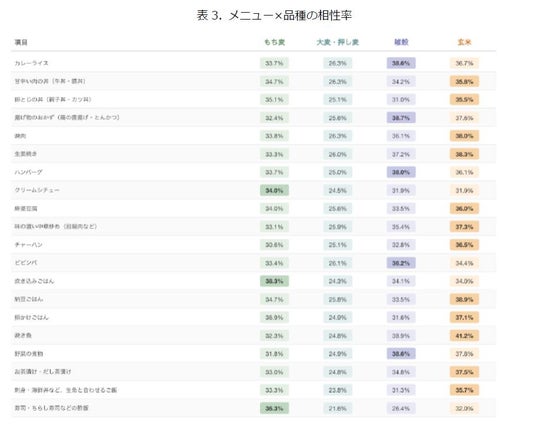
Task: Select the カレーライス row label
Action: [31, 63]
